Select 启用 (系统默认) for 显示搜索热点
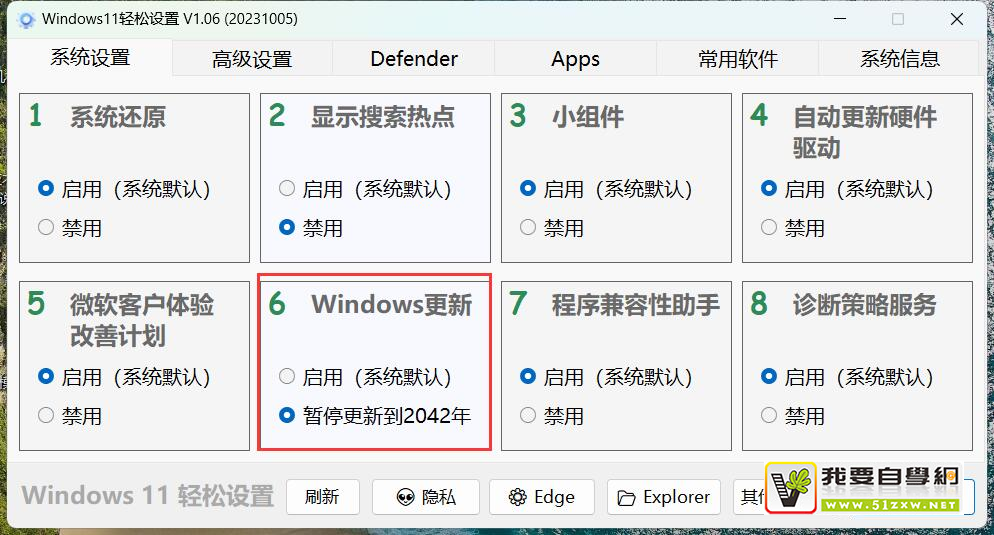 tap(287, 189)
